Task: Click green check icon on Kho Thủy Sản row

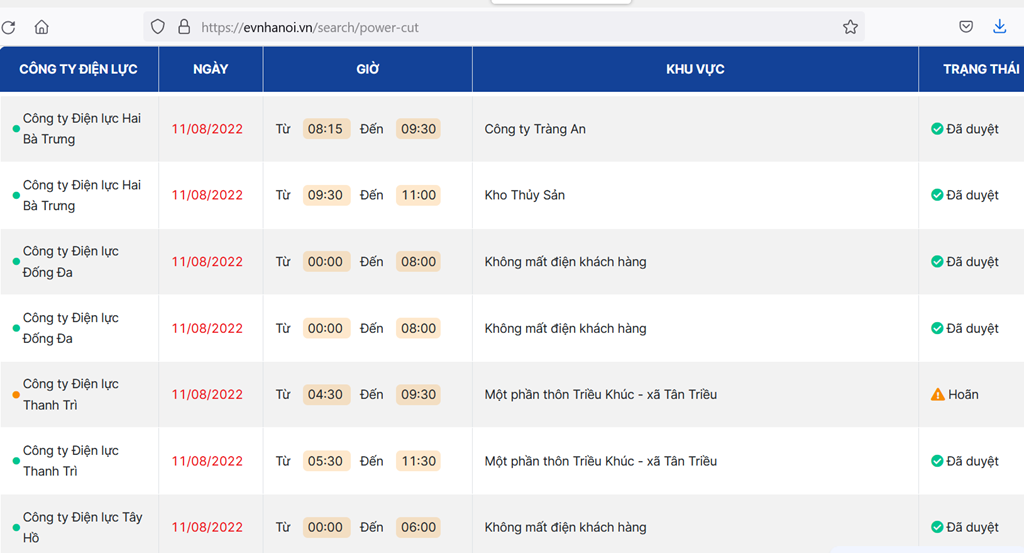Action: pyautogui.click(x=937, y=195)
